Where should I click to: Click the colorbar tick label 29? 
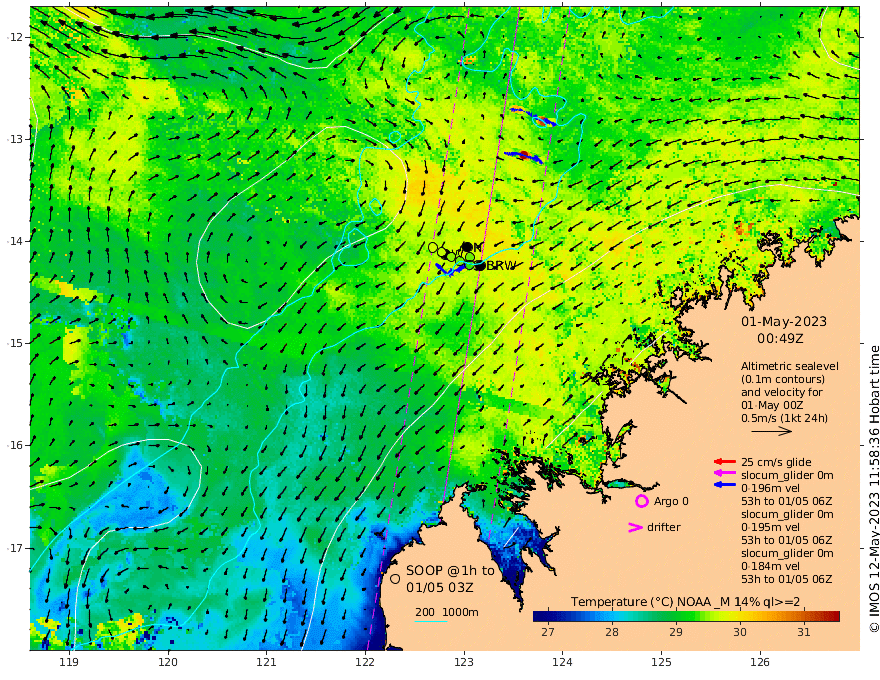pyautogui.click(x=676, y=632)
